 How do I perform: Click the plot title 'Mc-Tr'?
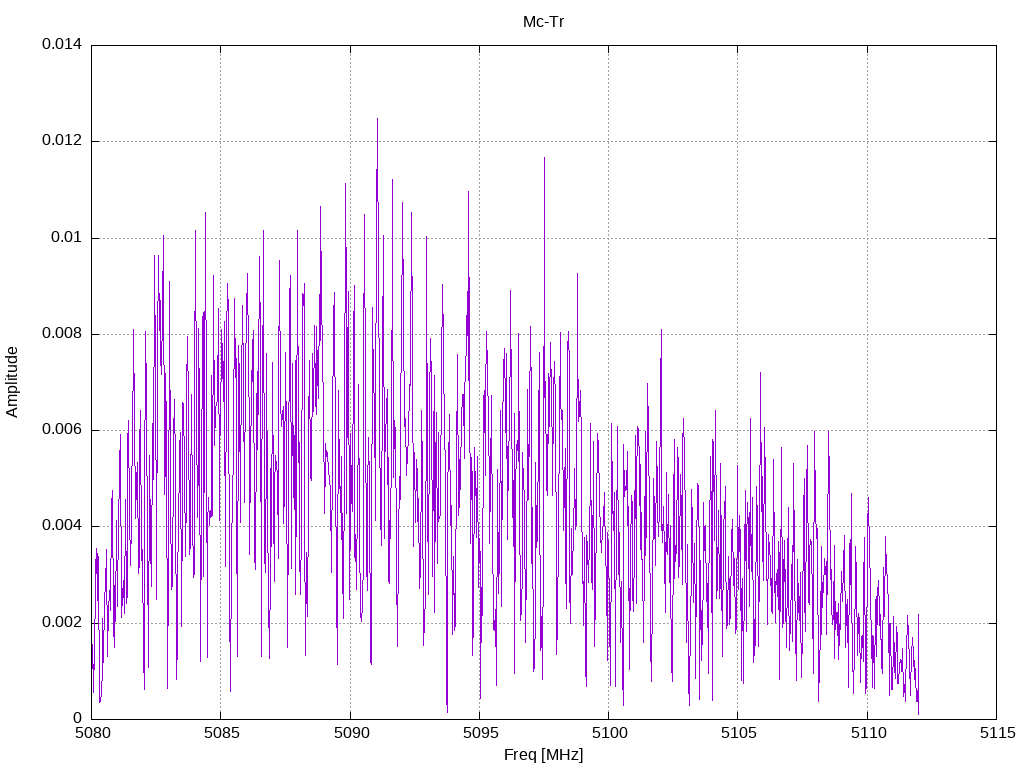tap(543, 22)
